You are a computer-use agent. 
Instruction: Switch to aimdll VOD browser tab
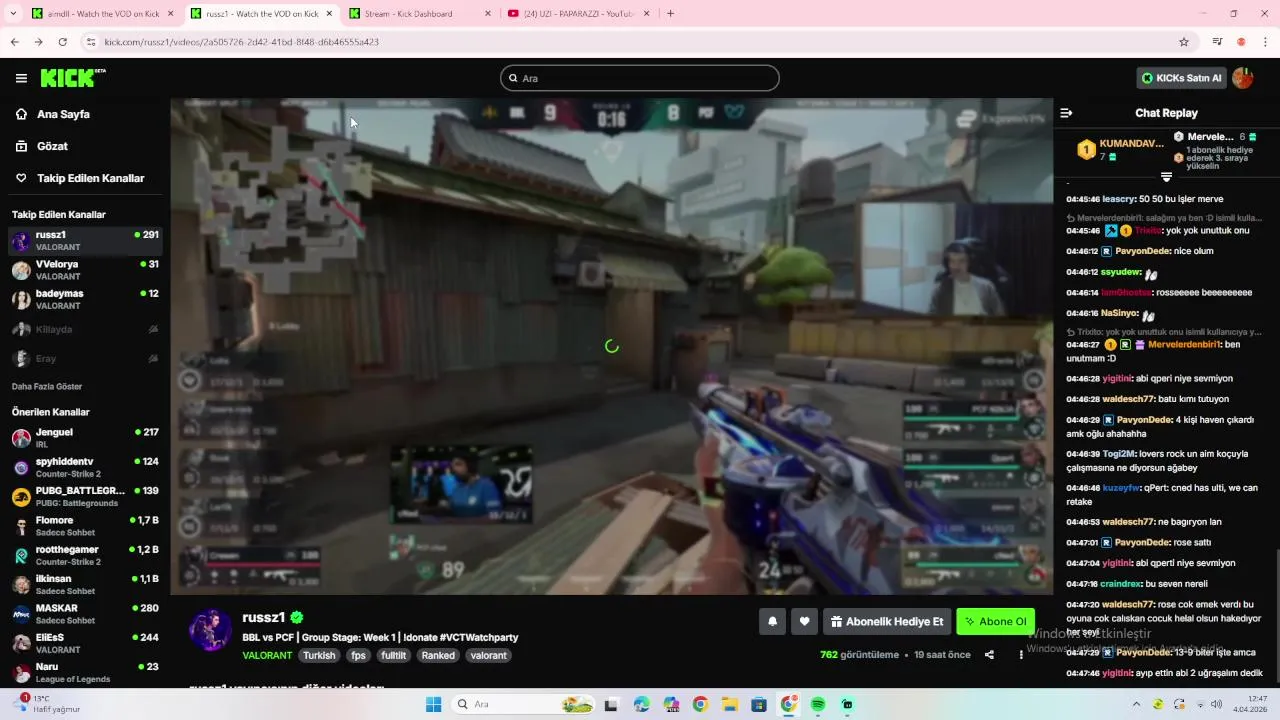click(102, 13)
